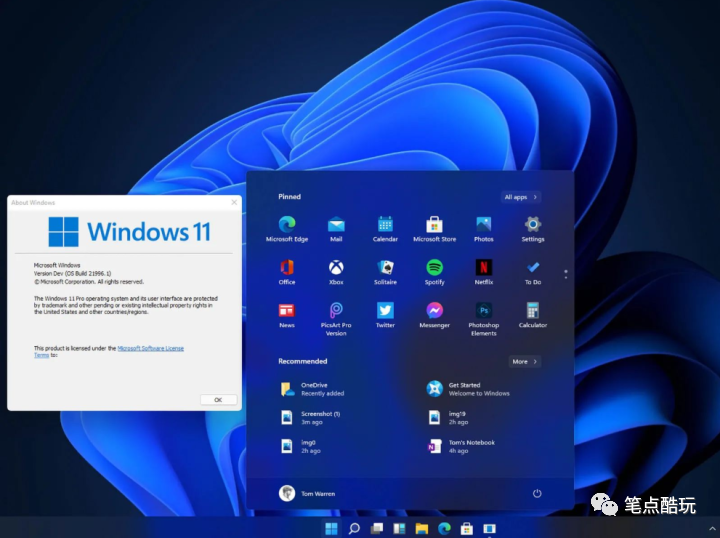Open the Microsoft Store pinned app
This screenshot has width=720, height=538.
coord(434,225)
